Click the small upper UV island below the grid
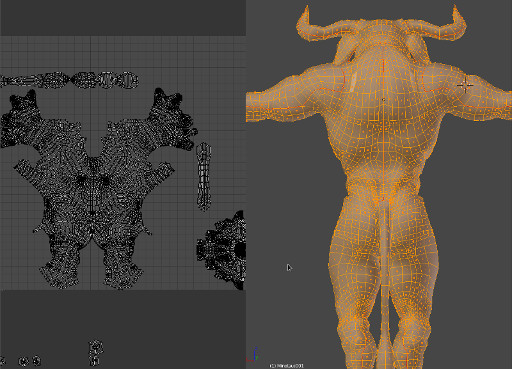This screenshot has height=369, width=512. 96,348
